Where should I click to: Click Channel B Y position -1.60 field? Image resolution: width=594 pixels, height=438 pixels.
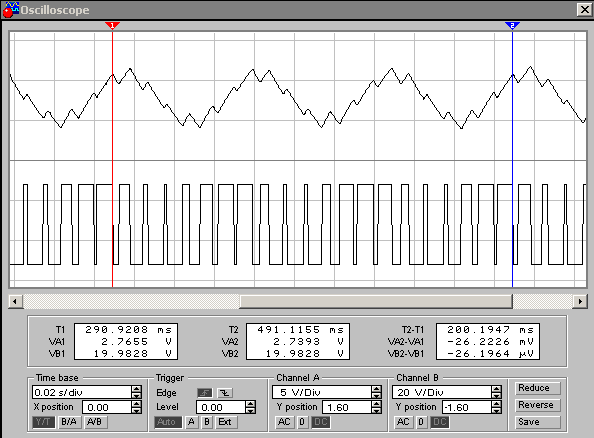click(x=467, y=407)
